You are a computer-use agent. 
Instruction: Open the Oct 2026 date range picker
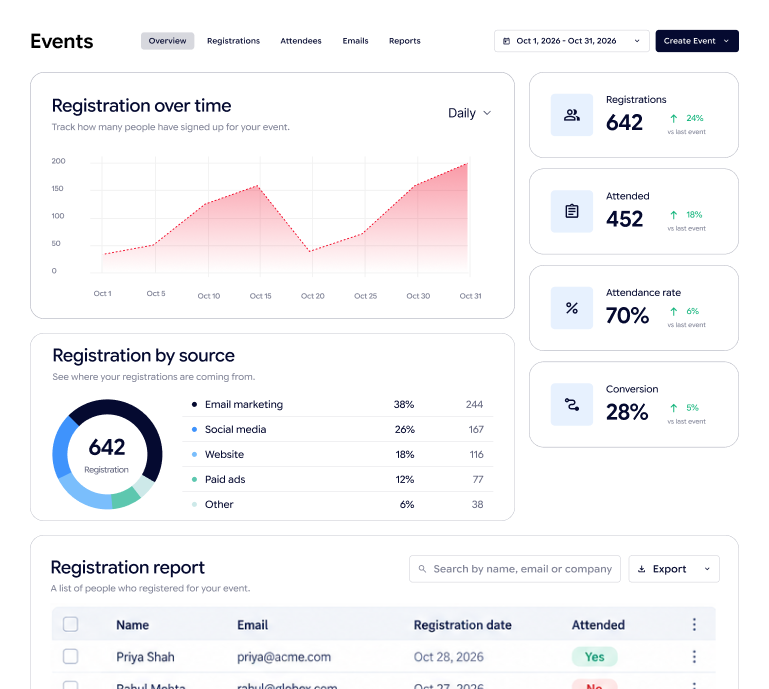point(571,41)
